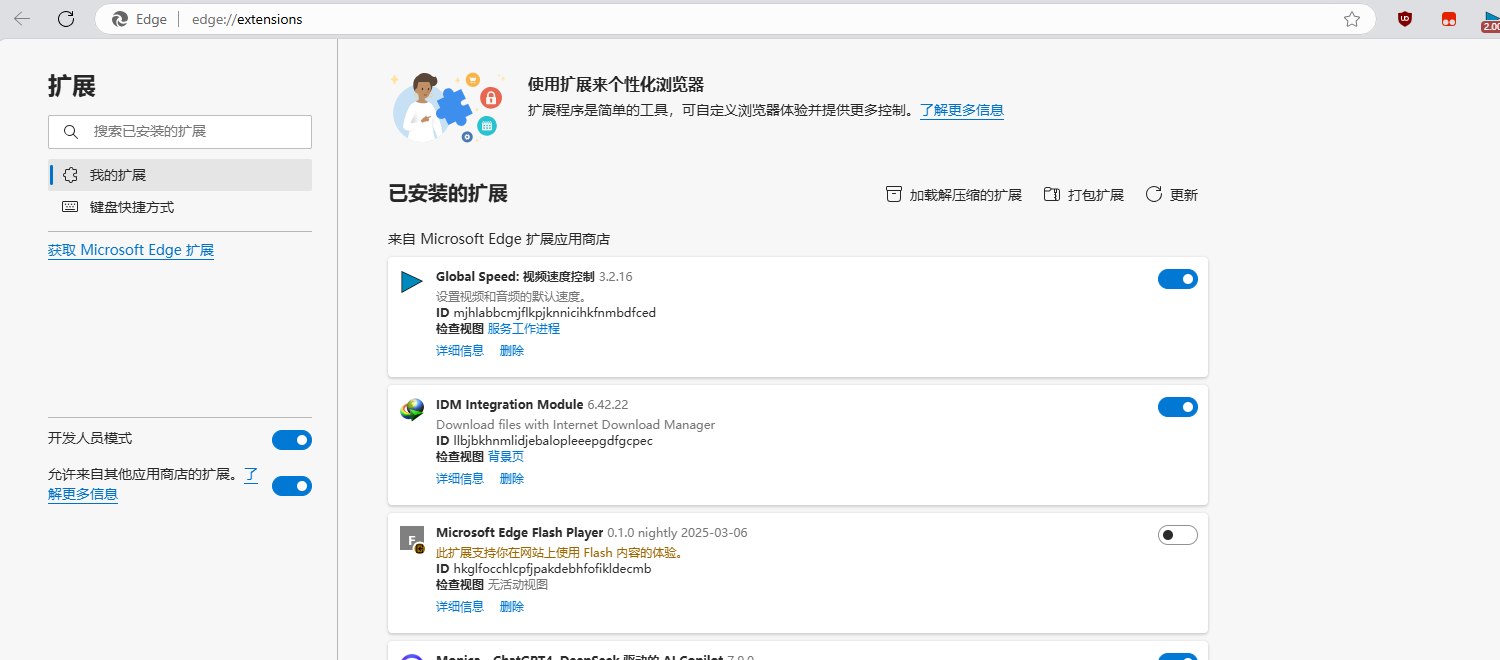
Task: Turn off the IDM Integration Module toggle
Action: tap(1178, 407)
